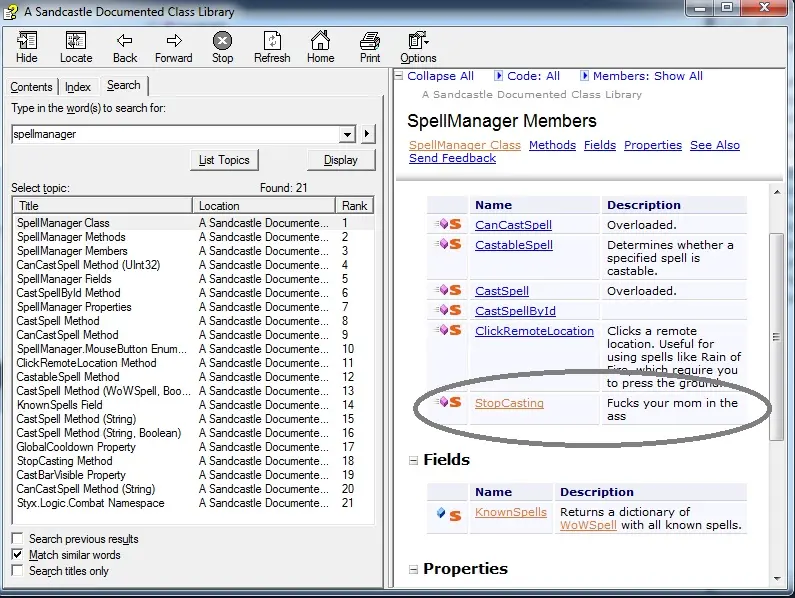This screenshot has height=598, width=795.
Task: Open the search term dropdown arrow
Action: click(x=347, y=134)
